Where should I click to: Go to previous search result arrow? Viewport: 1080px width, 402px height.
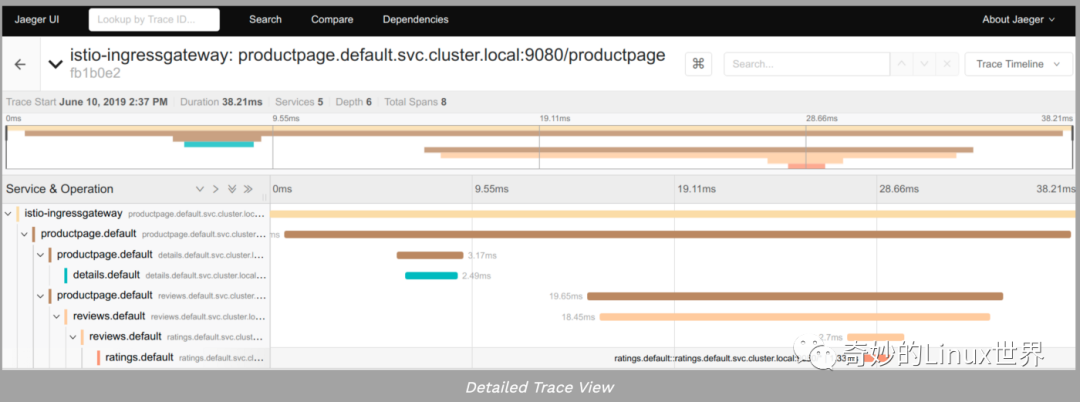click(x=900, y=64)
